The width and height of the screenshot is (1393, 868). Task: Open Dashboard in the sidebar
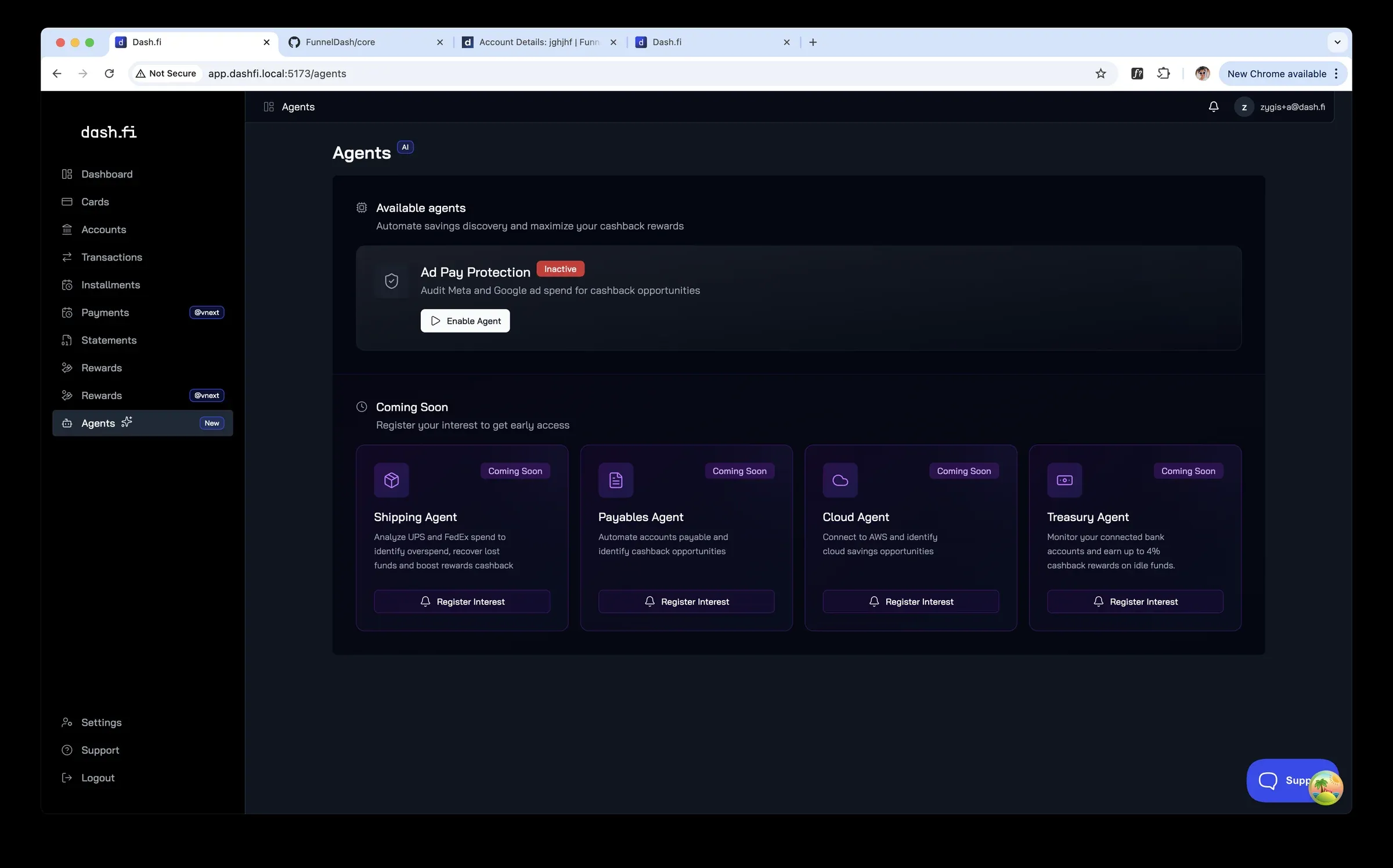point(142,174)
